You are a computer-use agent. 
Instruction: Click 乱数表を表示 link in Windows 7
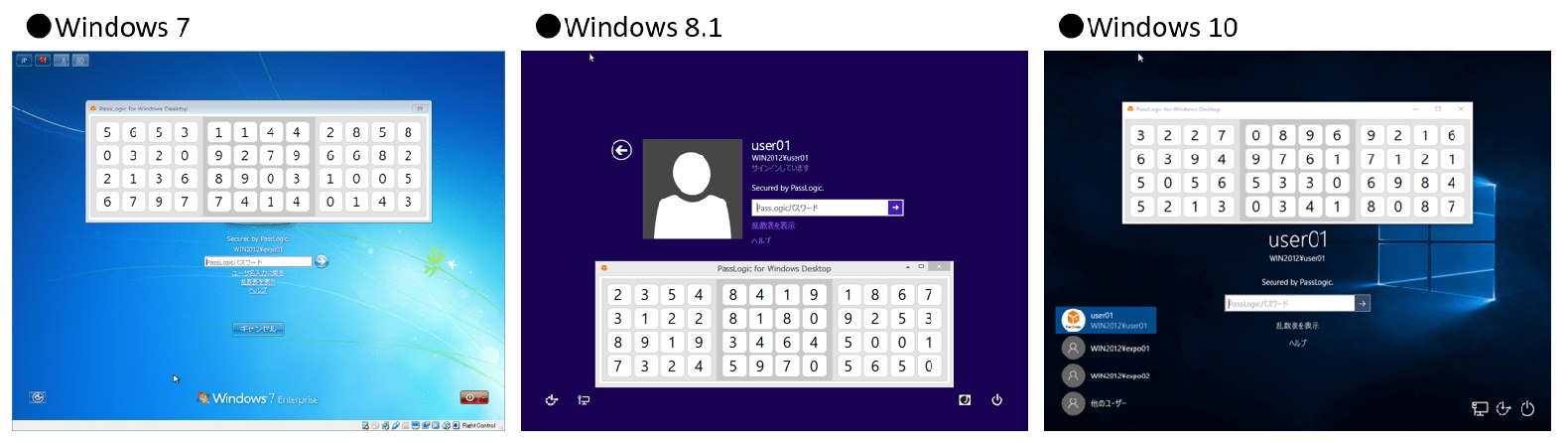(258, 282)
